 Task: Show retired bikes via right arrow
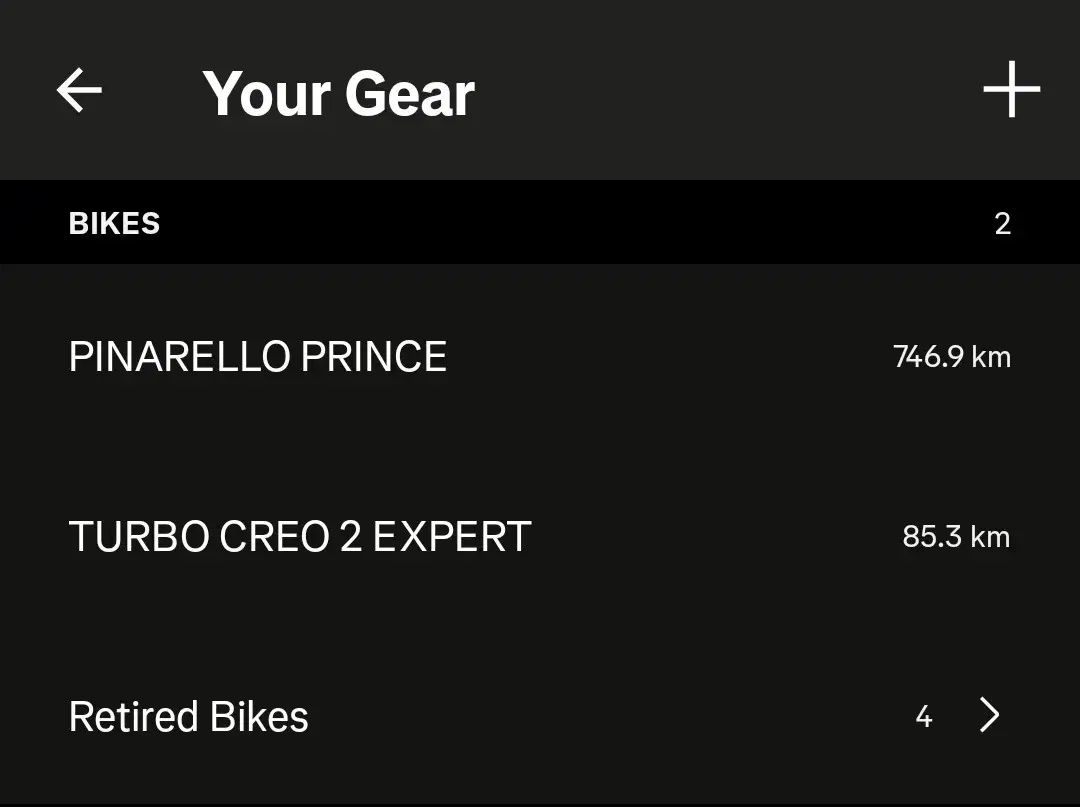pyautogui.click(x=989, y=715)
